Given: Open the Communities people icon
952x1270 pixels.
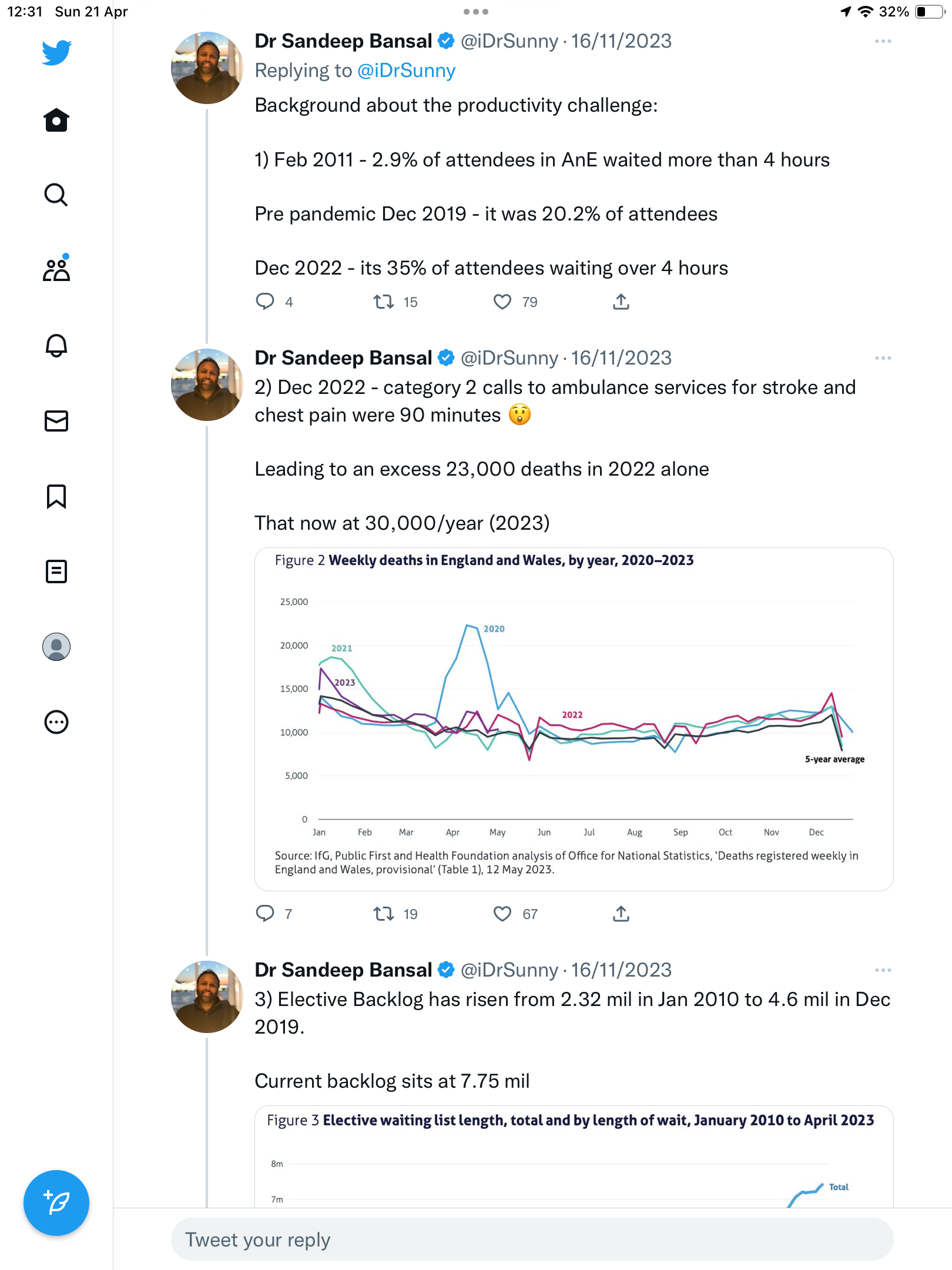Looking at the screenshot, I should (56, 269).
